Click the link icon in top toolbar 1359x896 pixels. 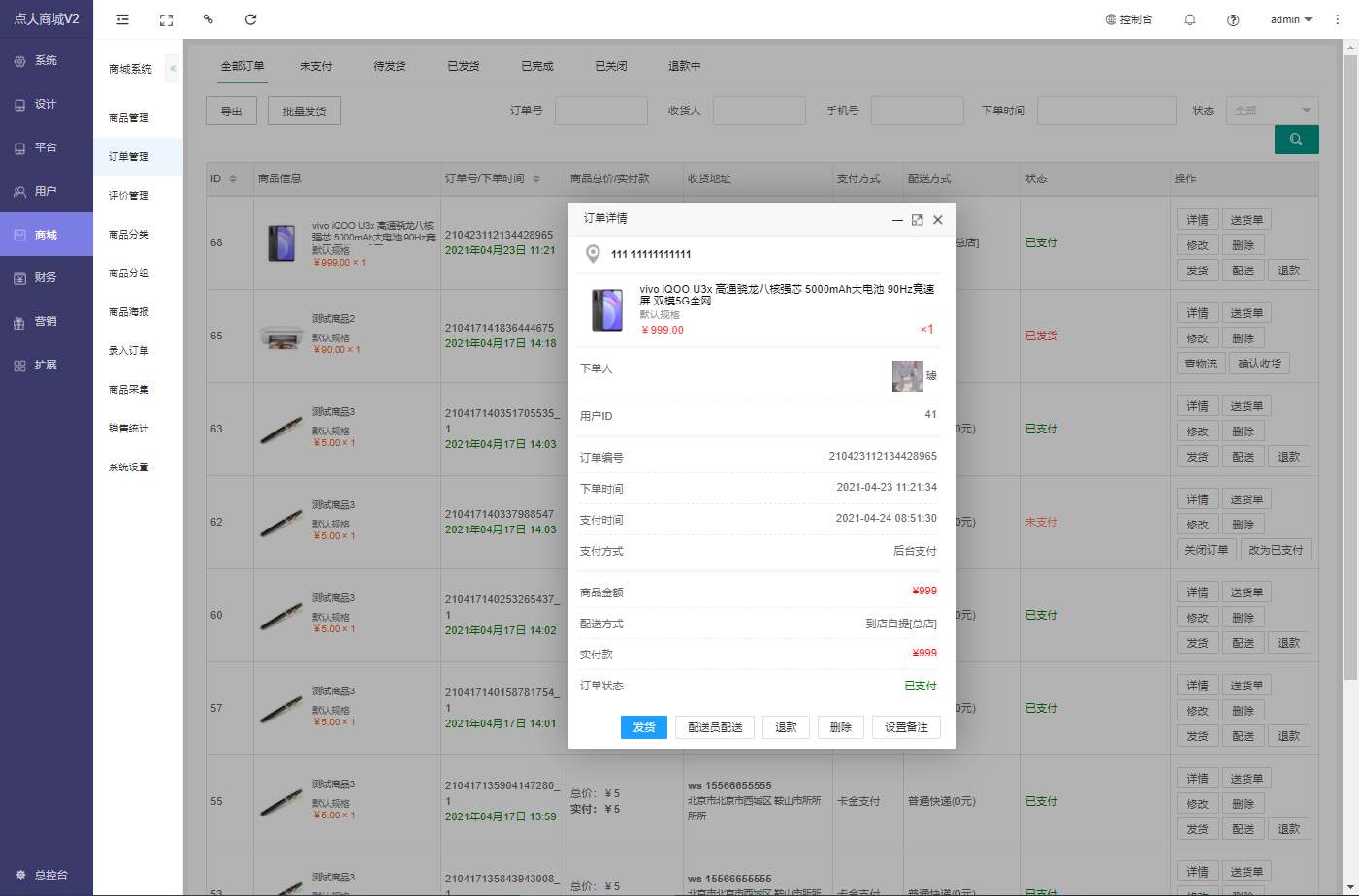pos(208,19)
